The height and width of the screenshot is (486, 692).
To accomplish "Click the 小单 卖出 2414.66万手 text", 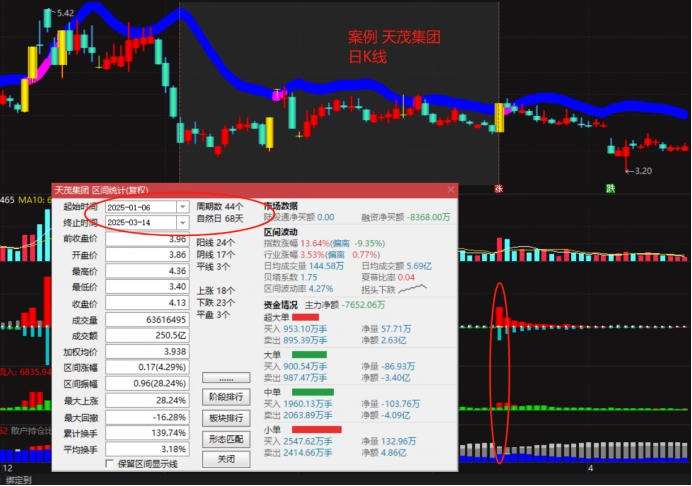I will (x=298, y=453).
